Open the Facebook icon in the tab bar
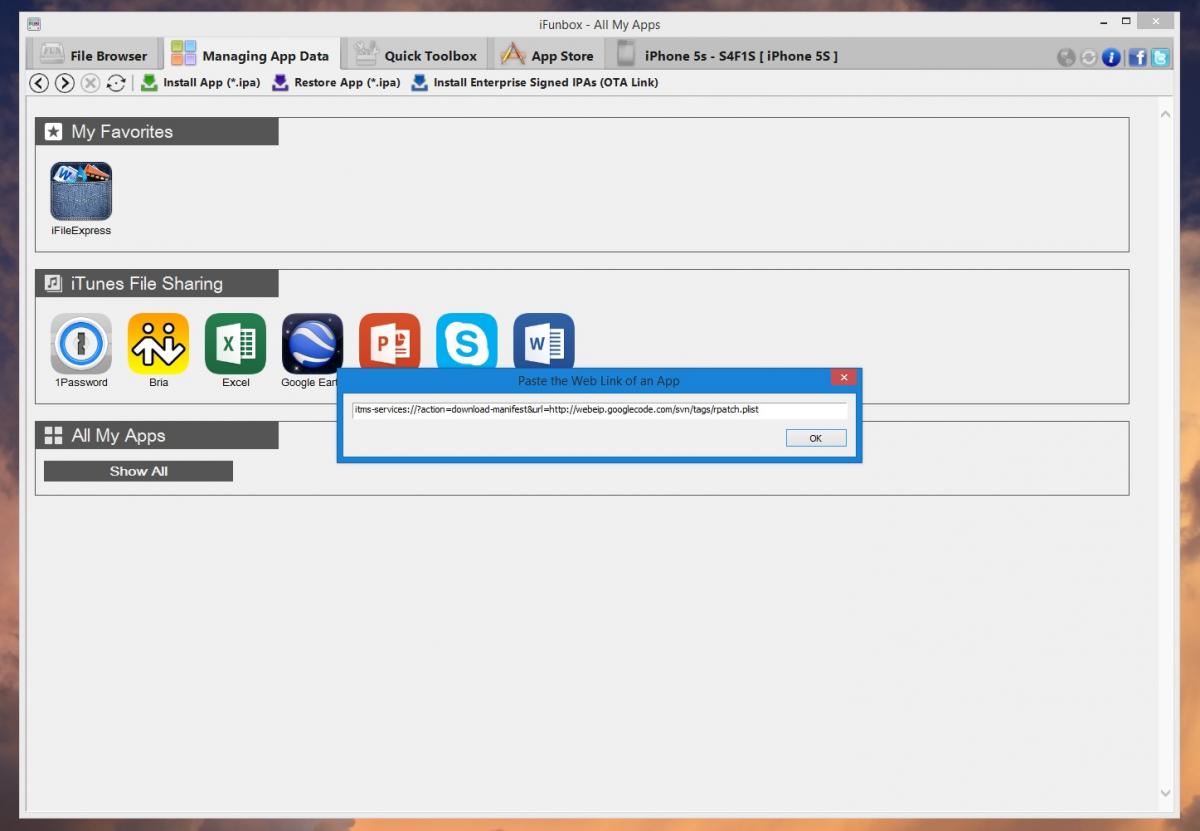Image resolution: width=1200 pixels, height=831 pixels. coord(1138,57)
